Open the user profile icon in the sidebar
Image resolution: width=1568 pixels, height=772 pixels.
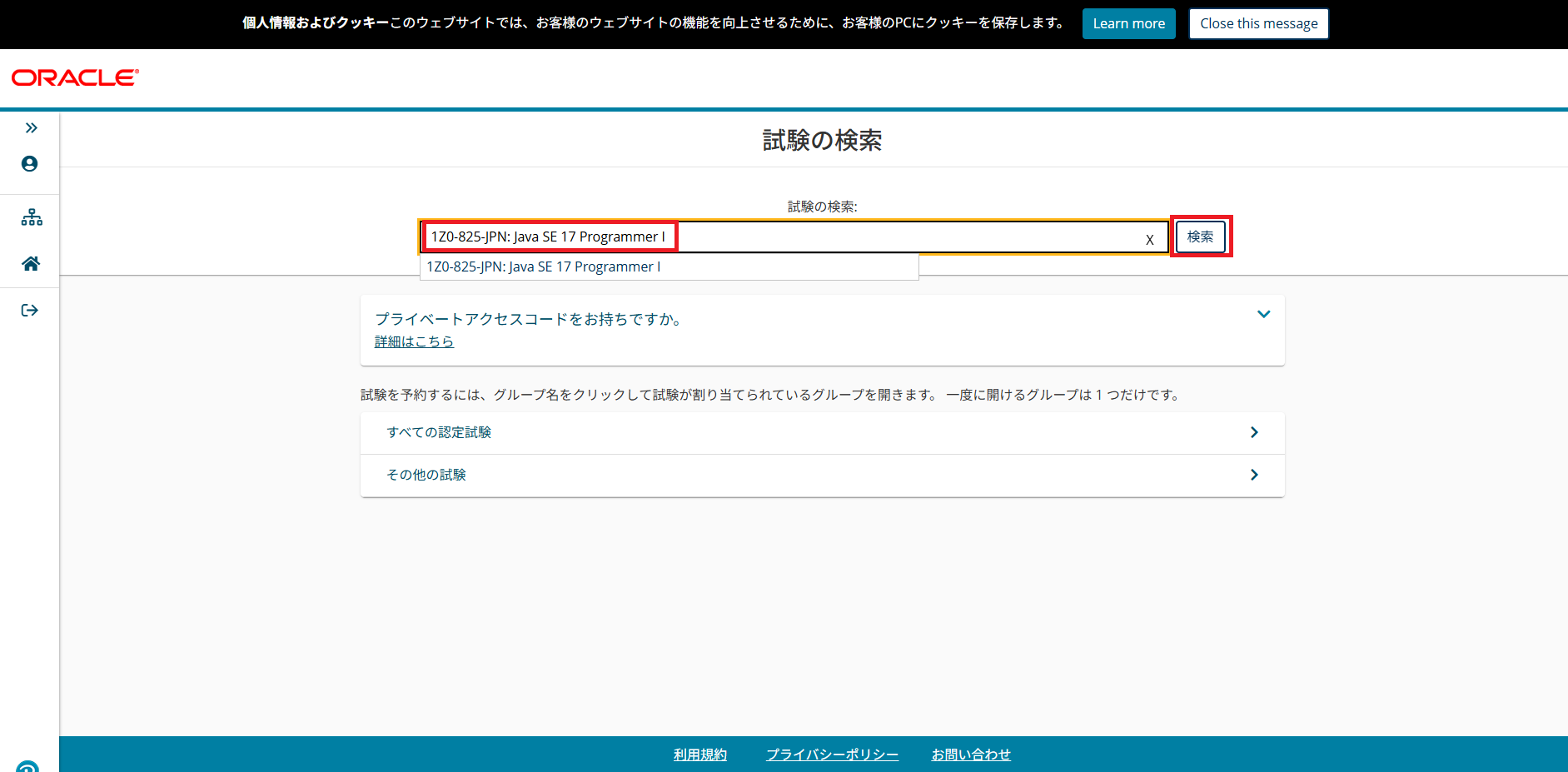coord(30,163)
